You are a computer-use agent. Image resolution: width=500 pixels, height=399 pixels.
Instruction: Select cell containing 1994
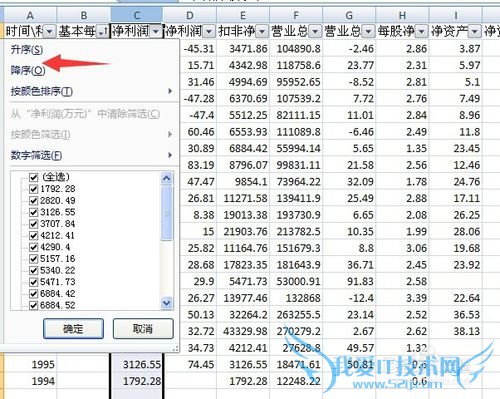[30, 381]
